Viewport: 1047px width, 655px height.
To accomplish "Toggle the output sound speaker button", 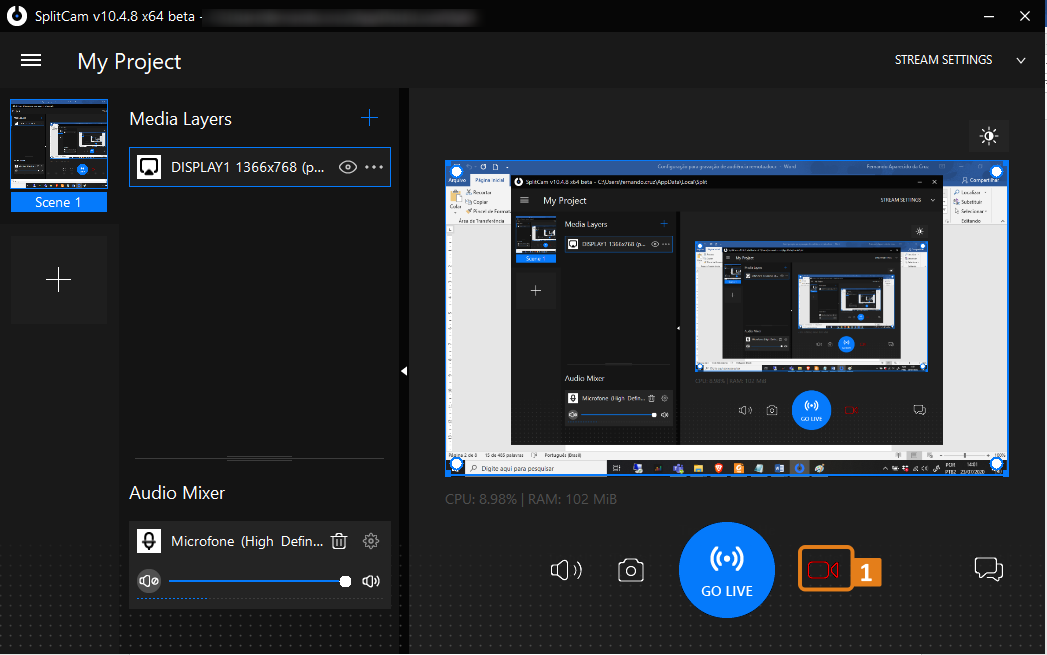I will [x=566, y=570].
